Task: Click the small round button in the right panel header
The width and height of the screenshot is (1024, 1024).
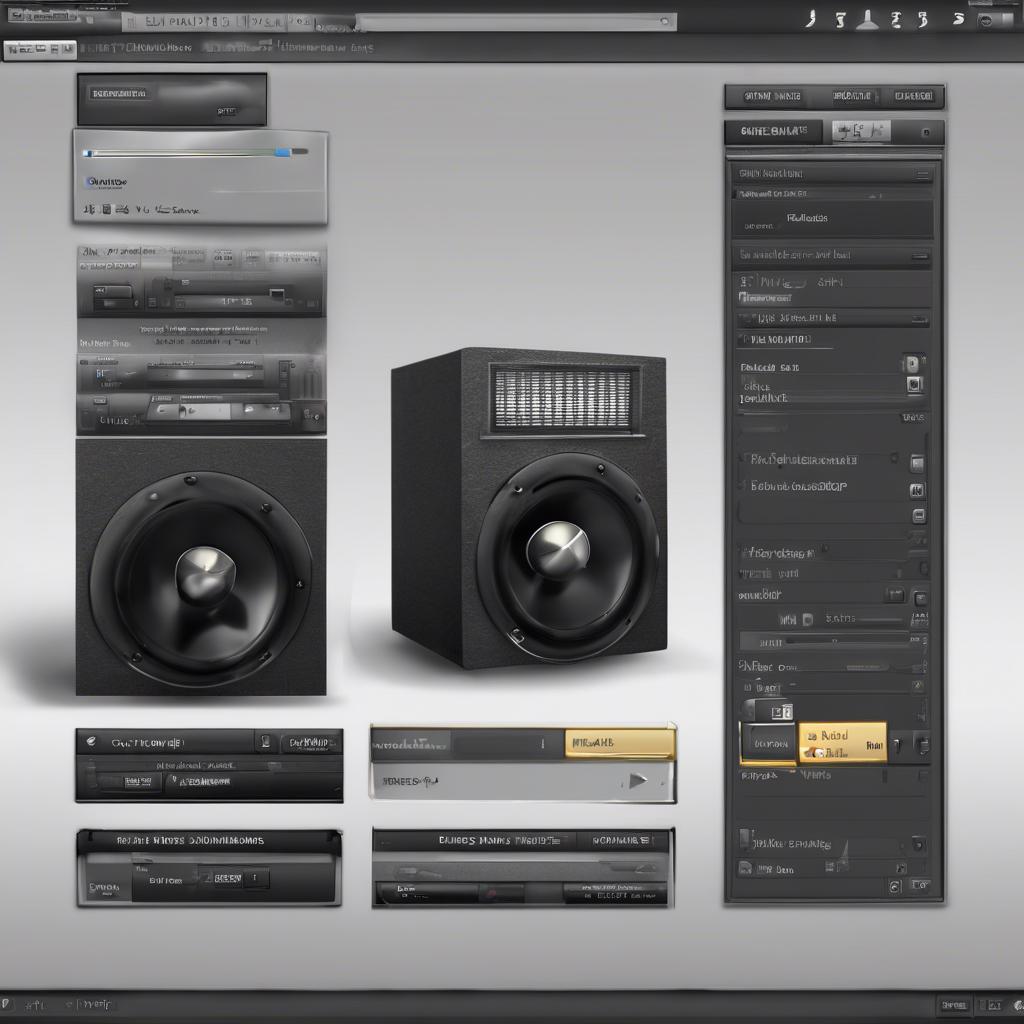Action: point(925,133)
